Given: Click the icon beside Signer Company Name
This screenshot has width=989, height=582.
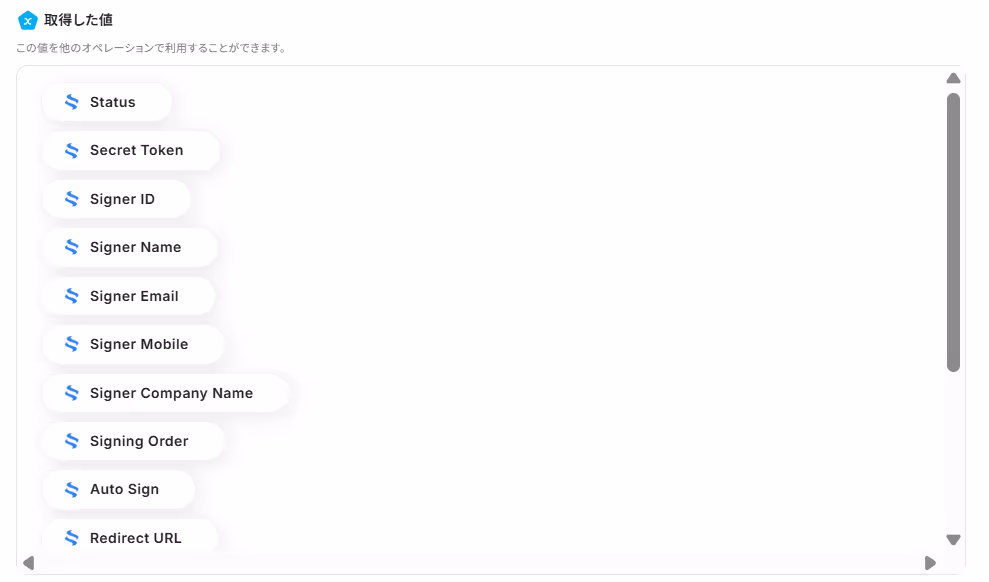Looking at the screenshot, I should [72, 393].
